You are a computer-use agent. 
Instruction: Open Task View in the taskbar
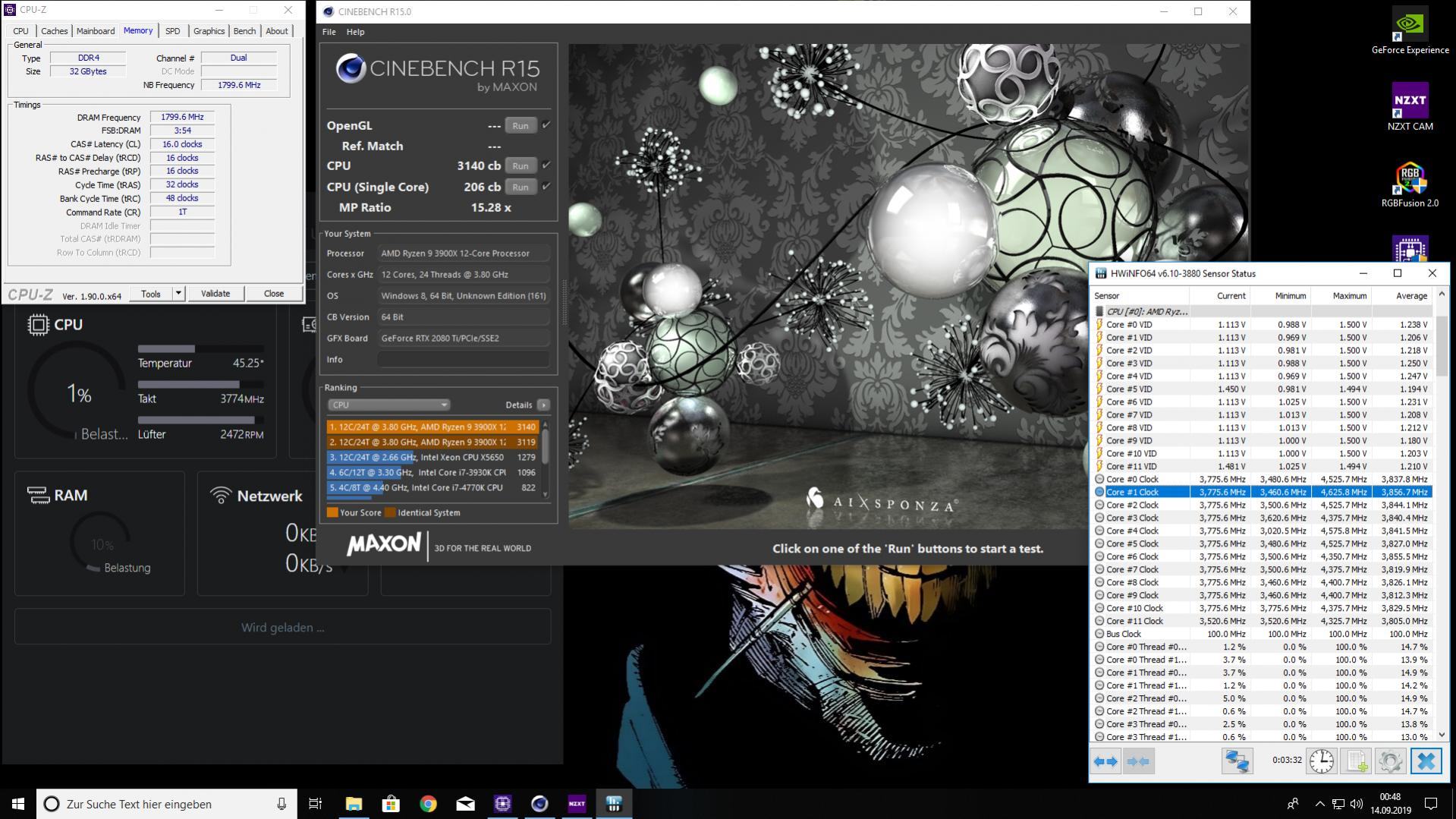tap(316, 804)
